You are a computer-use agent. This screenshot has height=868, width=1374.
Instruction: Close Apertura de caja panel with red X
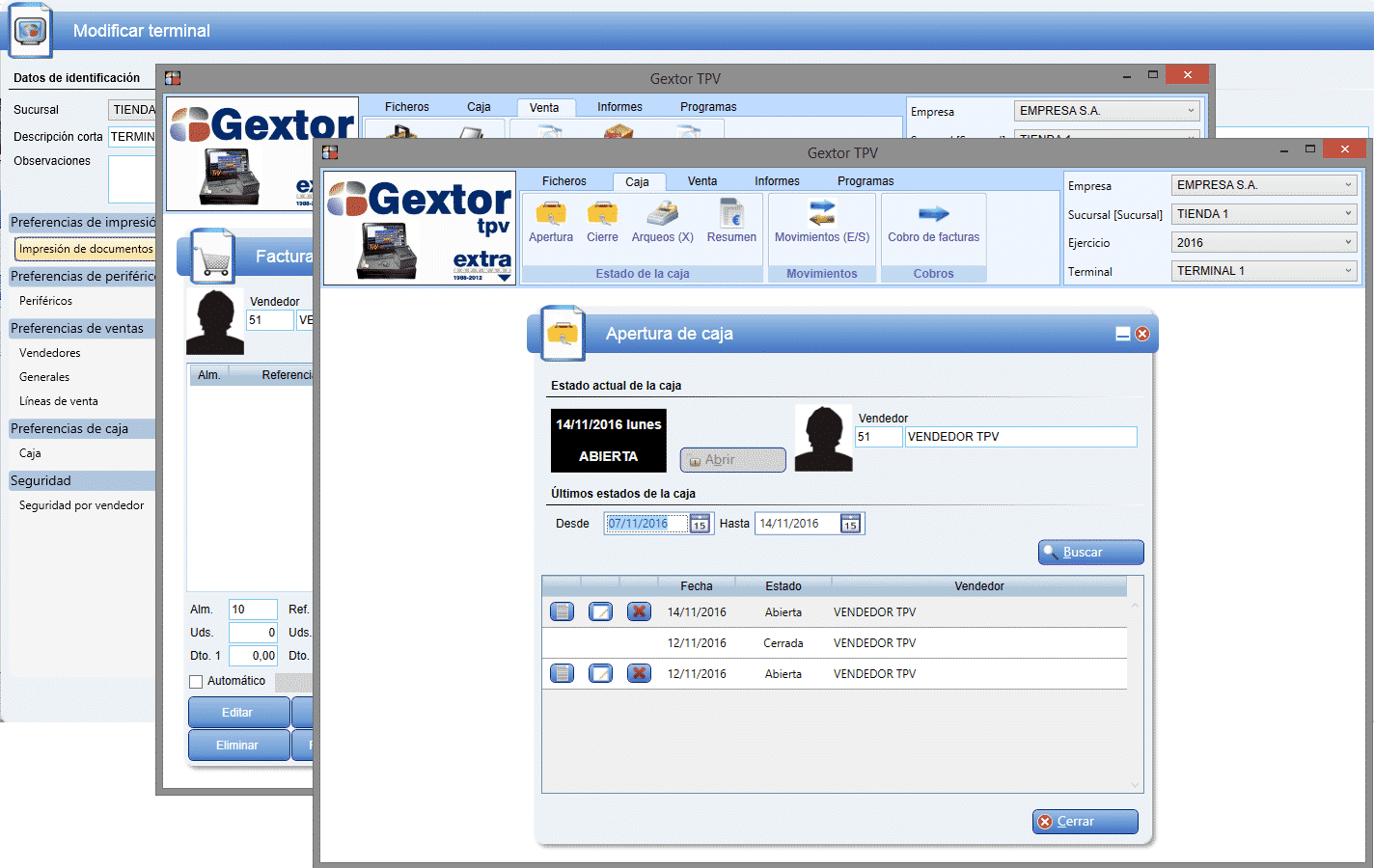pyautogui.click(x=1142, y=334)
